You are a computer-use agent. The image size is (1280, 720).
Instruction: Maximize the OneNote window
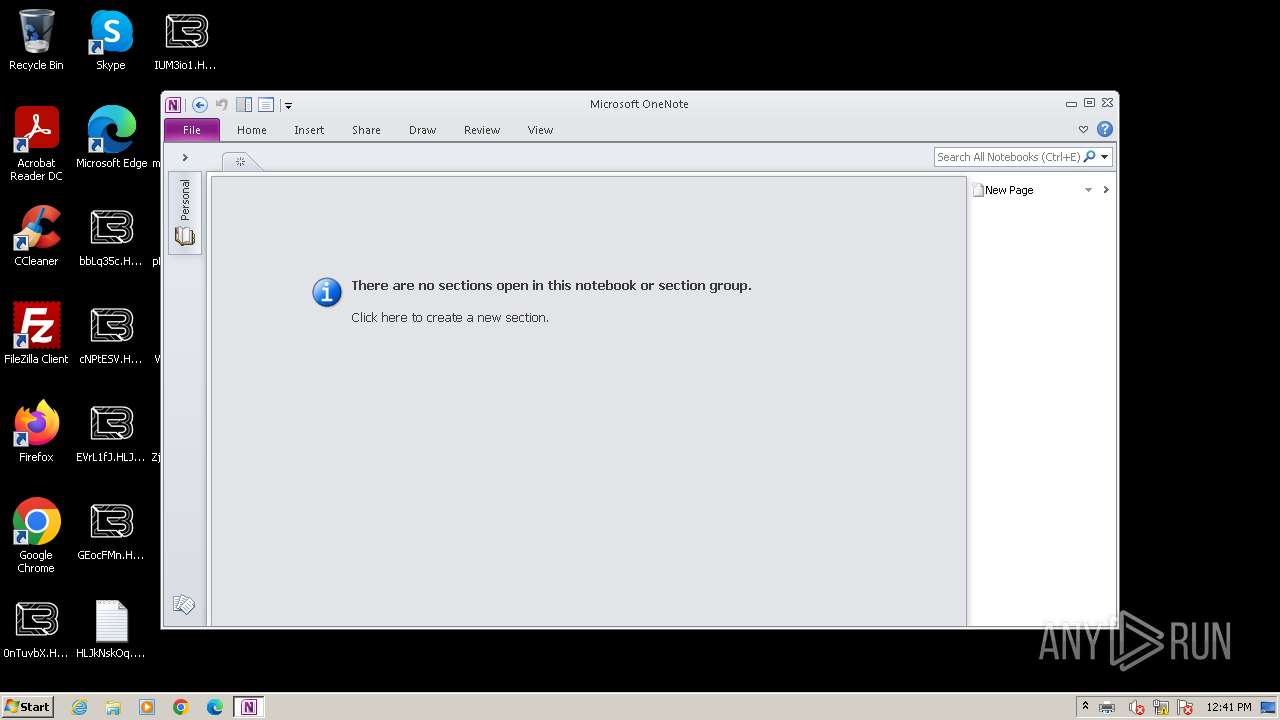(x=1089, y=103)
